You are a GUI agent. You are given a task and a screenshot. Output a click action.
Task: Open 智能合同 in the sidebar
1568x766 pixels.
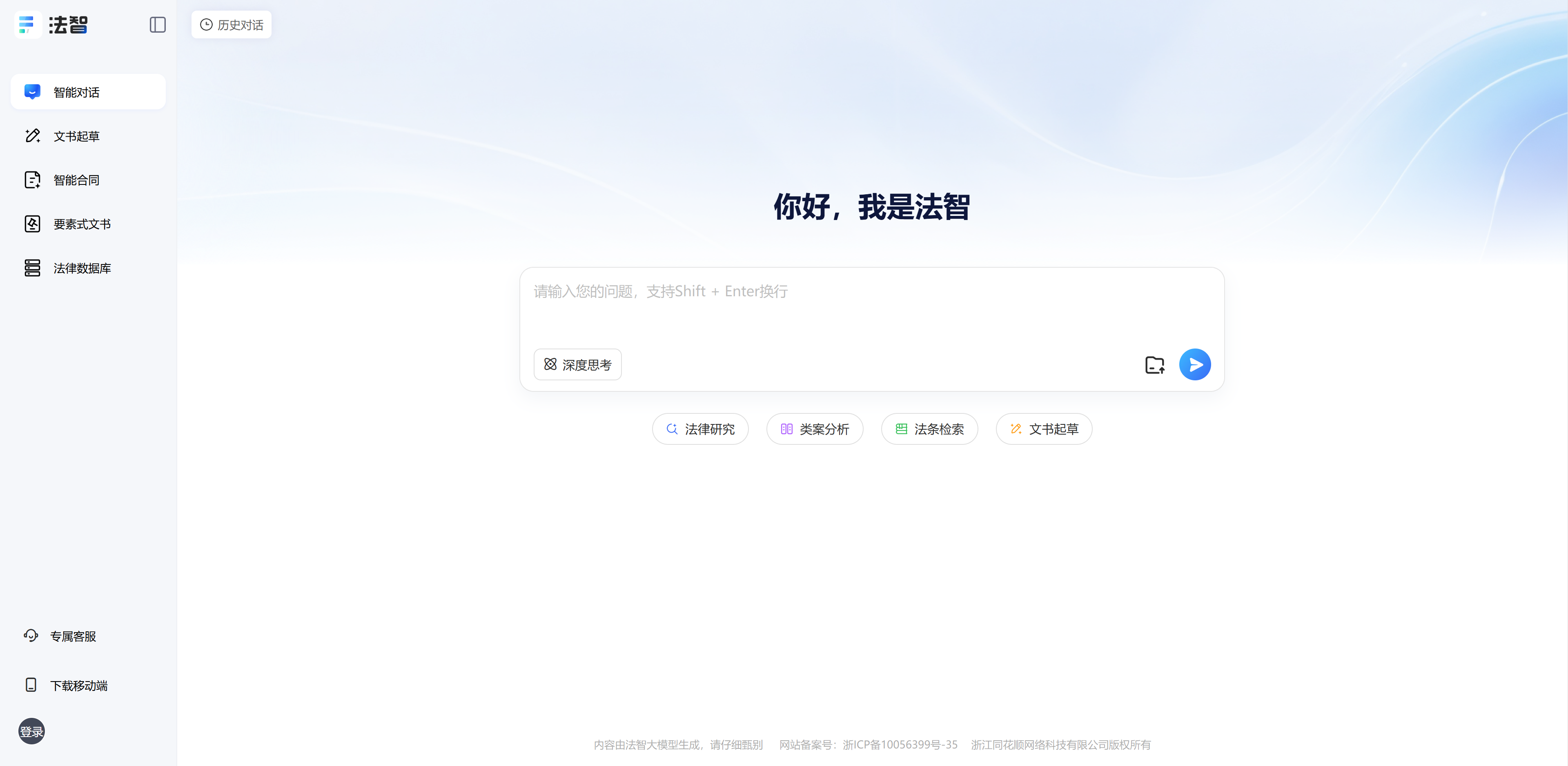(76, 180)
